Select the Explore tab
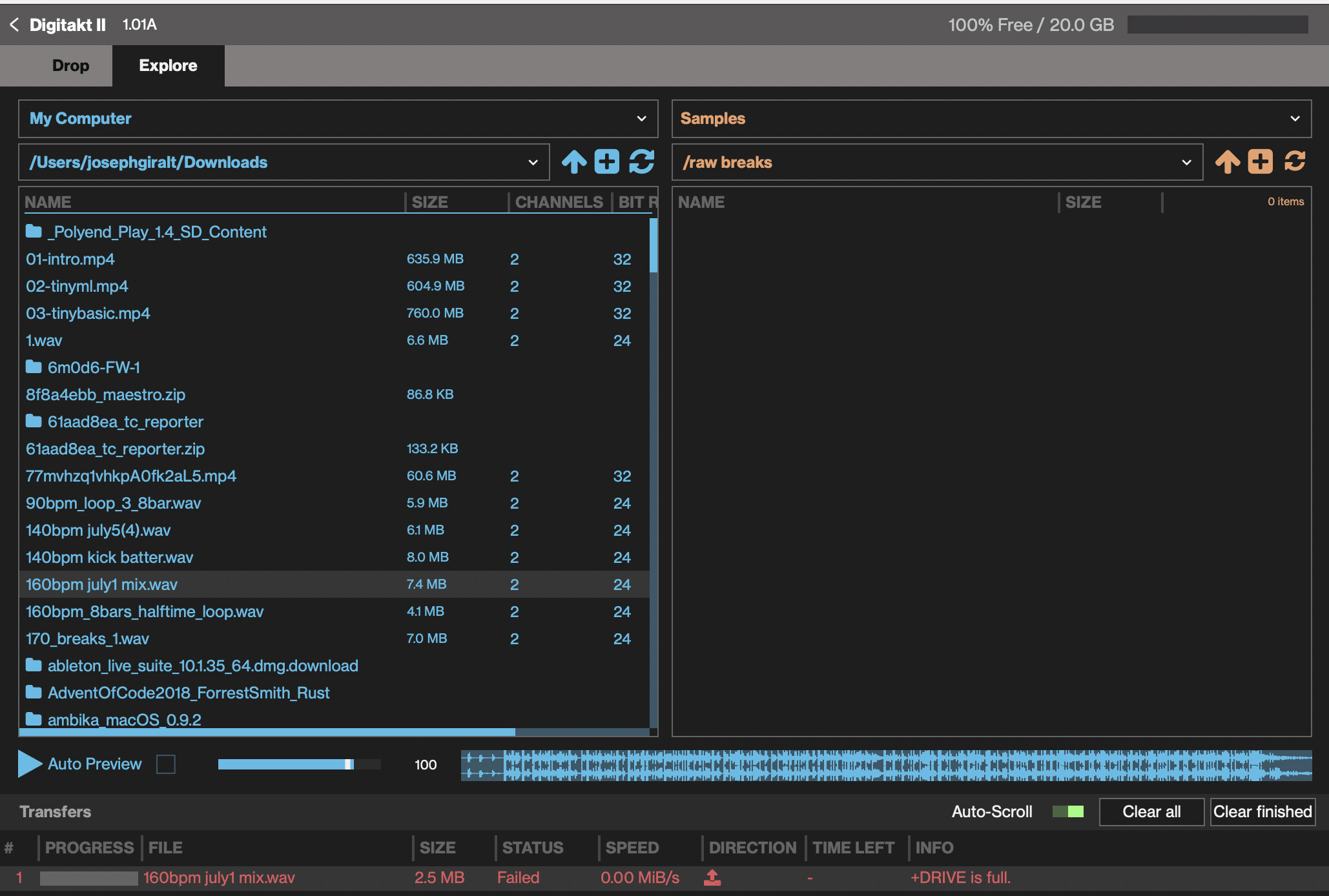 pos(168,66)
